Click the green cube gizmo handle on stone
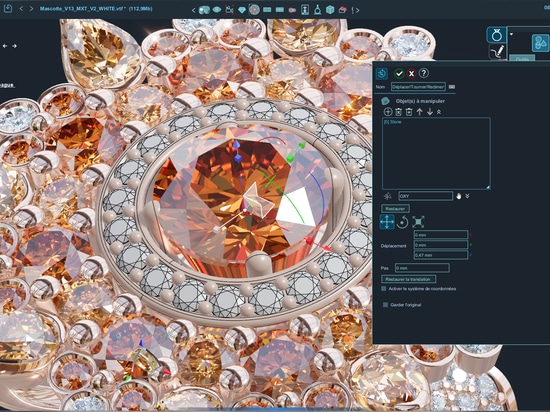This screenshot has height=412, width=550. (x=290, y=159)
